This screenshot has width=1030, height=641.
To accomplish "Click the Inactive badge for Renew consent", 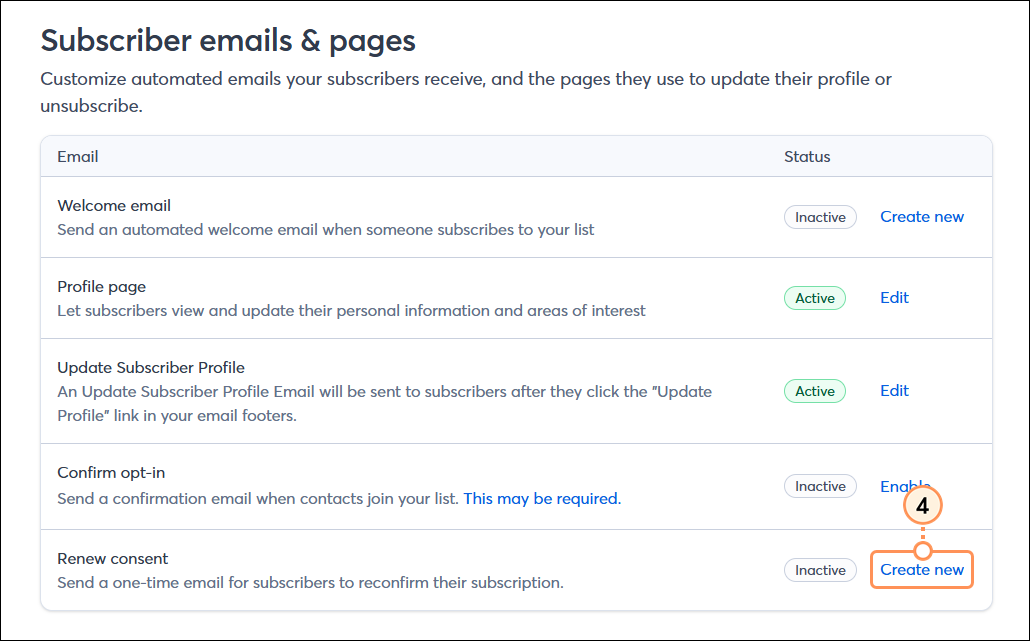I will 820,569.
